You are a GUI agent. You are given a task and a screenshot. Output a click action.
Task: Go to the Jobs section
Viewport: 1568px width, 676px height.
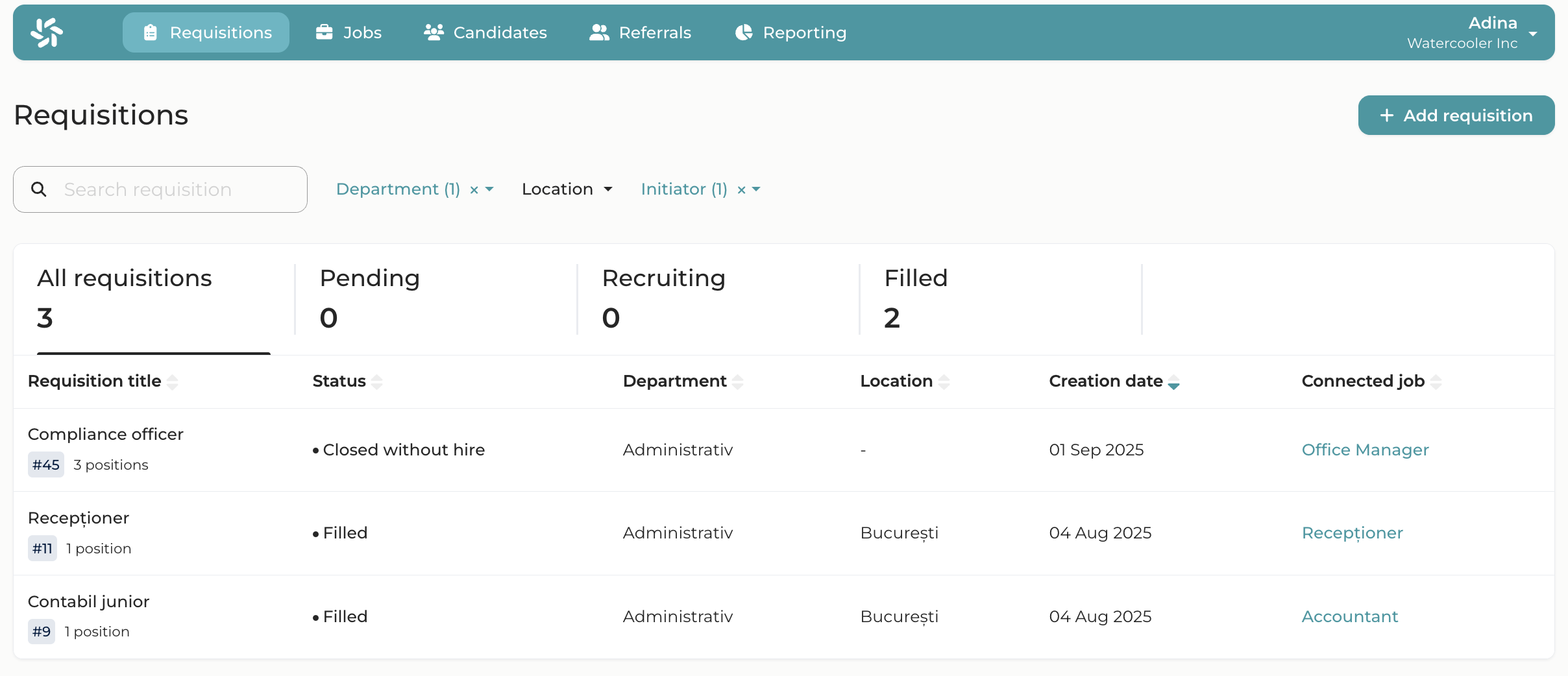coord(349,32)
